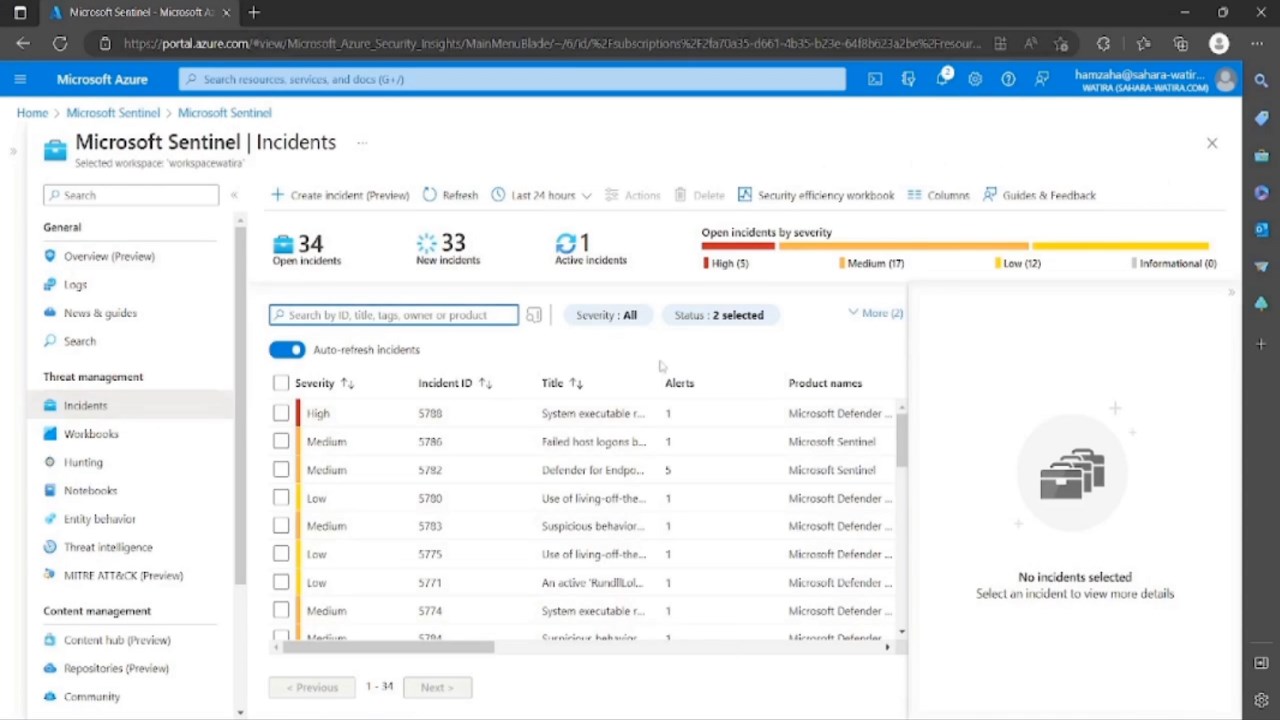Open Azure Cloud Shell icon
Image resolution: width=1280 pixels, height=720 pixels.
[875, 79]
